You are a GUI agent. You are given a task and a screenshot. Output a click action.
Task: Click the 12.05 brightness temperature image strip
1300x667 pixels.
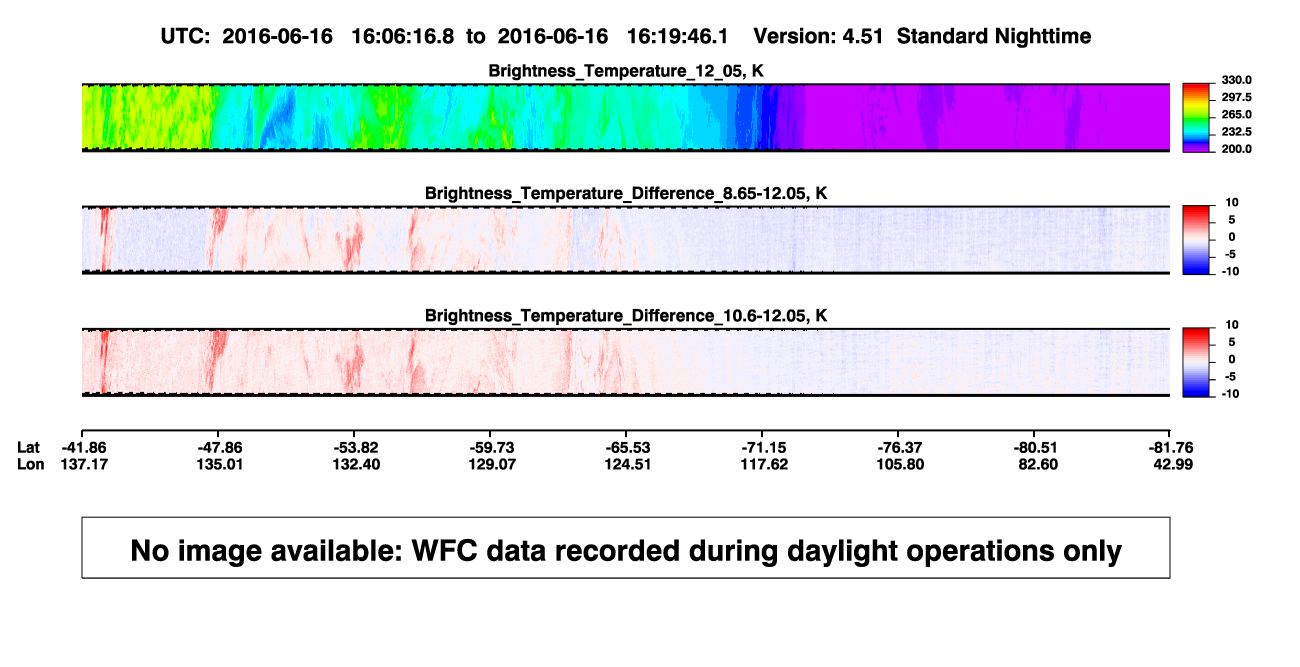[625, 118]
